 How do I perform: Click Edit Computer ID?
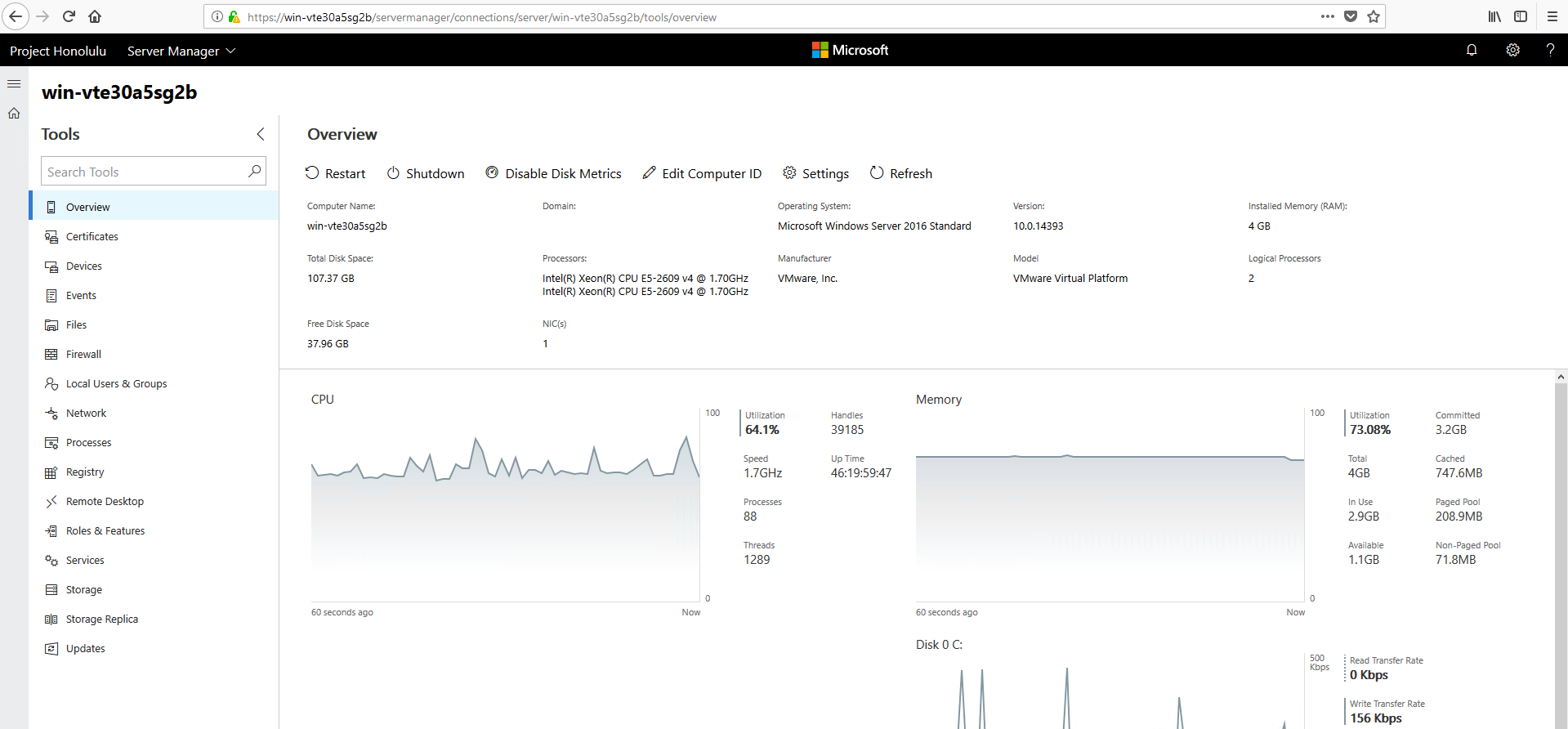point(702,173)
